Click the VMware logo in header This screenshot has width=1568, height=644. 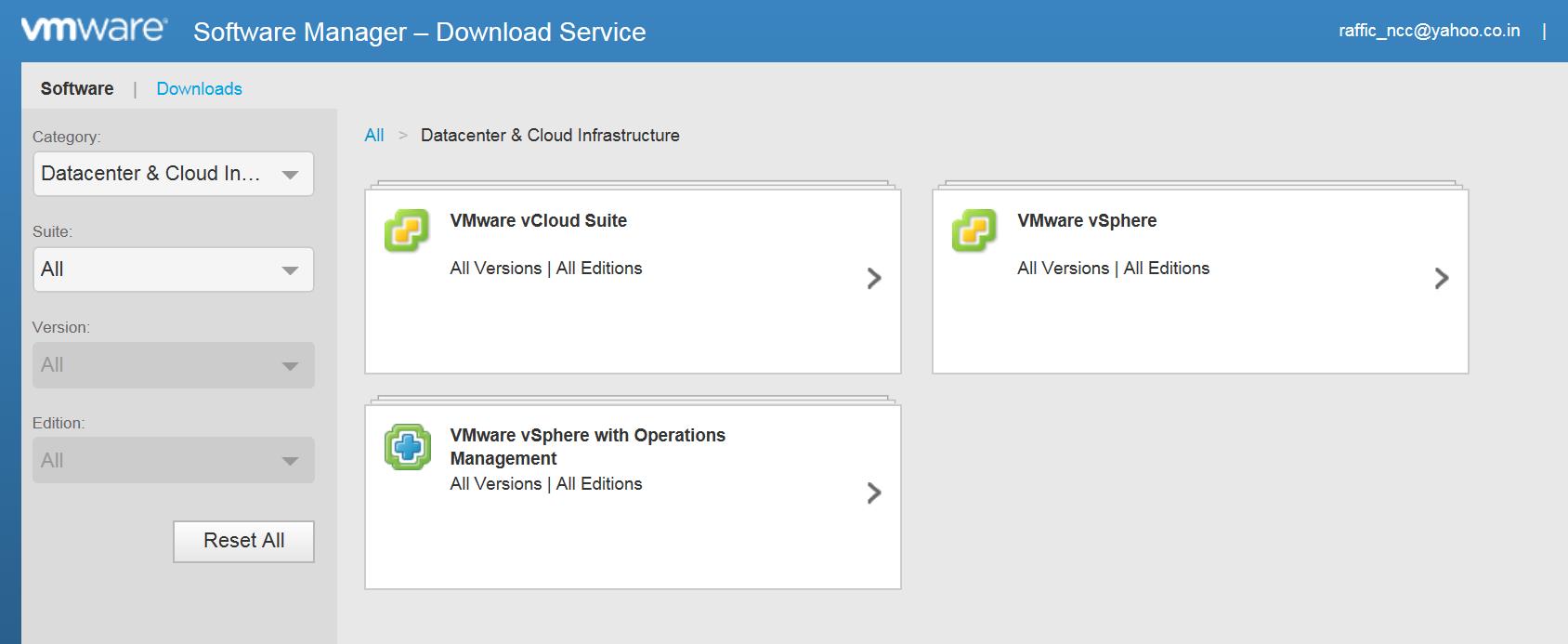pos(94,29)
